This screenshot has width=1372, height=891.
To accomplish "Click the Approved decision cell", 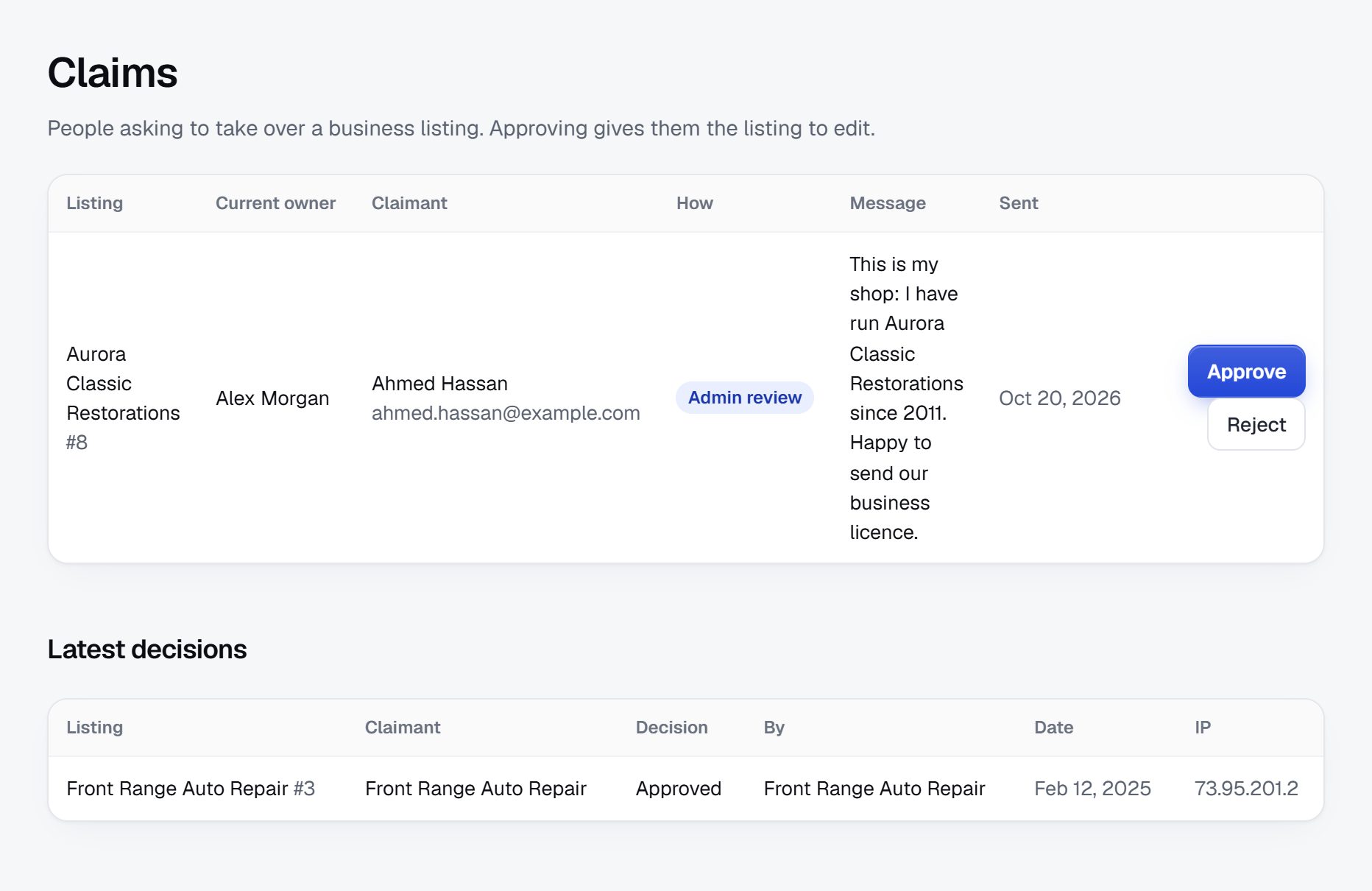I will (678, 789).
